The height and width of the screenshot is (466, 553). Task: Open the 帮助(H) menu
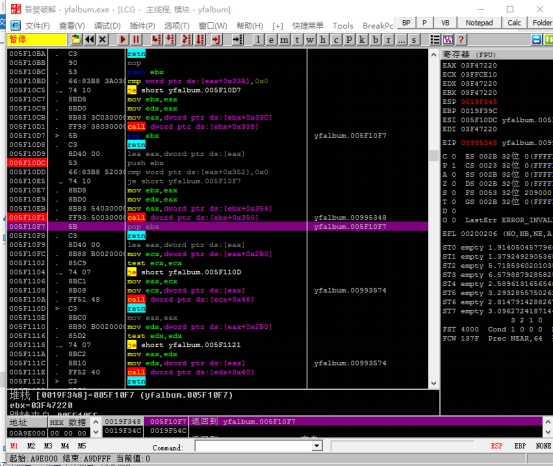pyautogui.click(x=250, y=26)
